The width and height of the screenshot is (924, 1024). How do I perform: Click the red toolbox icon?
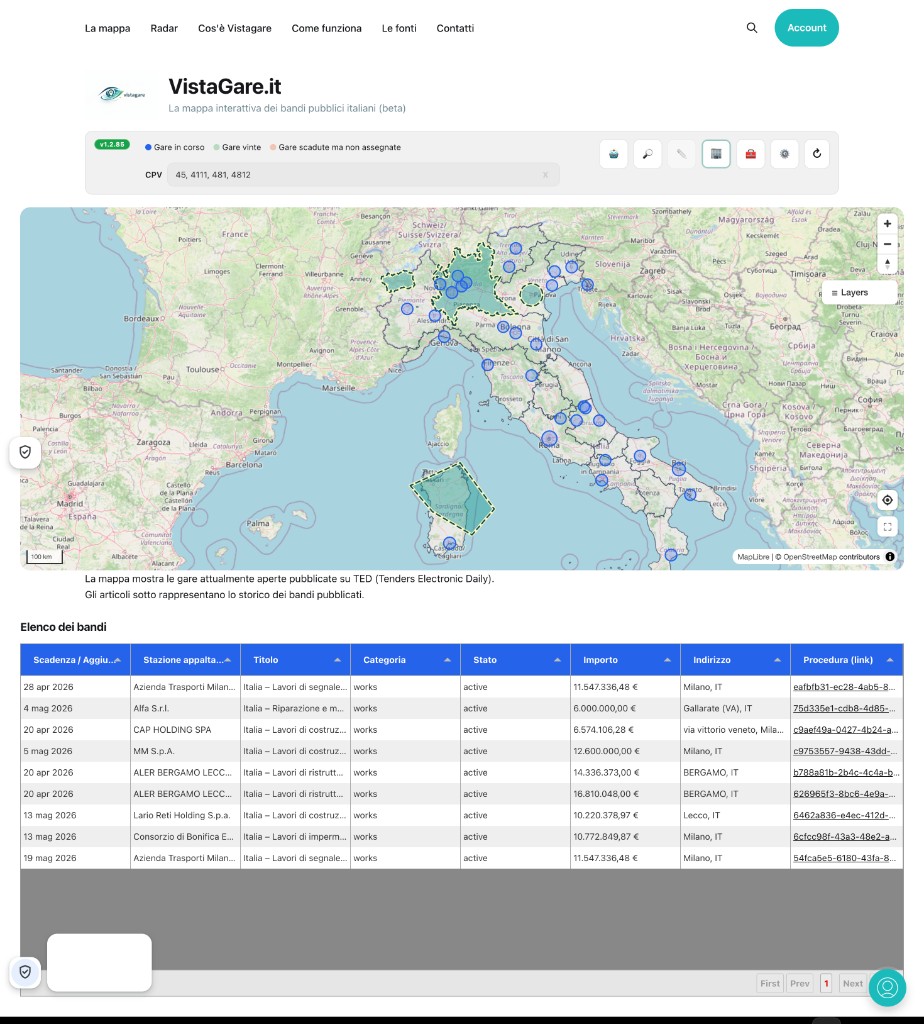[750, 154]
